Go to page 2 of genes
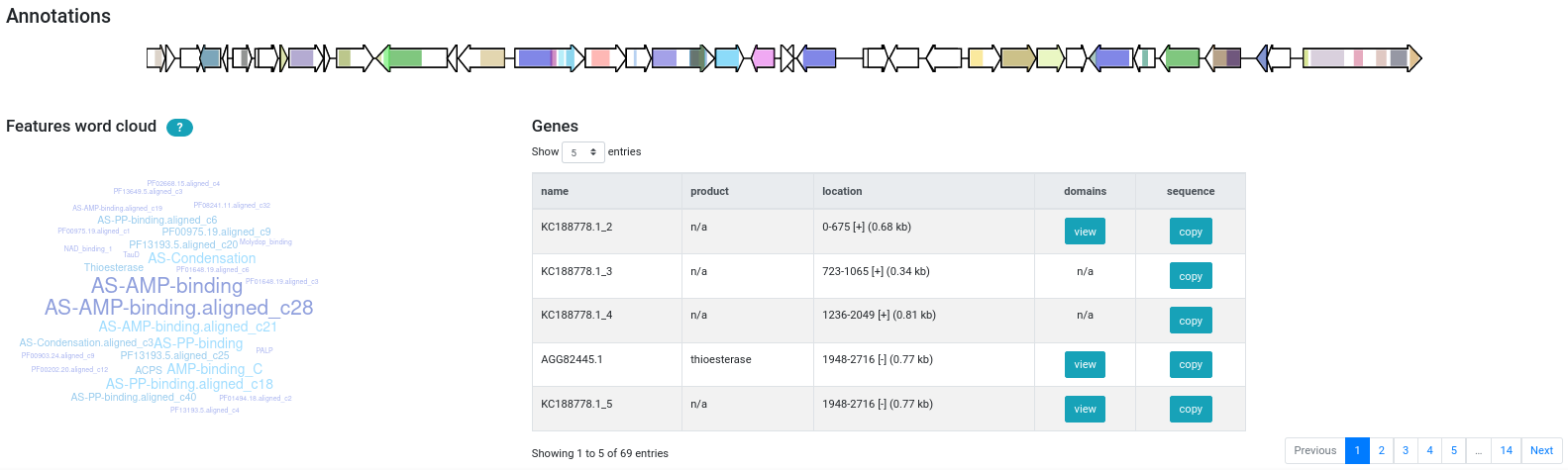This screenshot has width=1568, height=470. pos(1381,450)
